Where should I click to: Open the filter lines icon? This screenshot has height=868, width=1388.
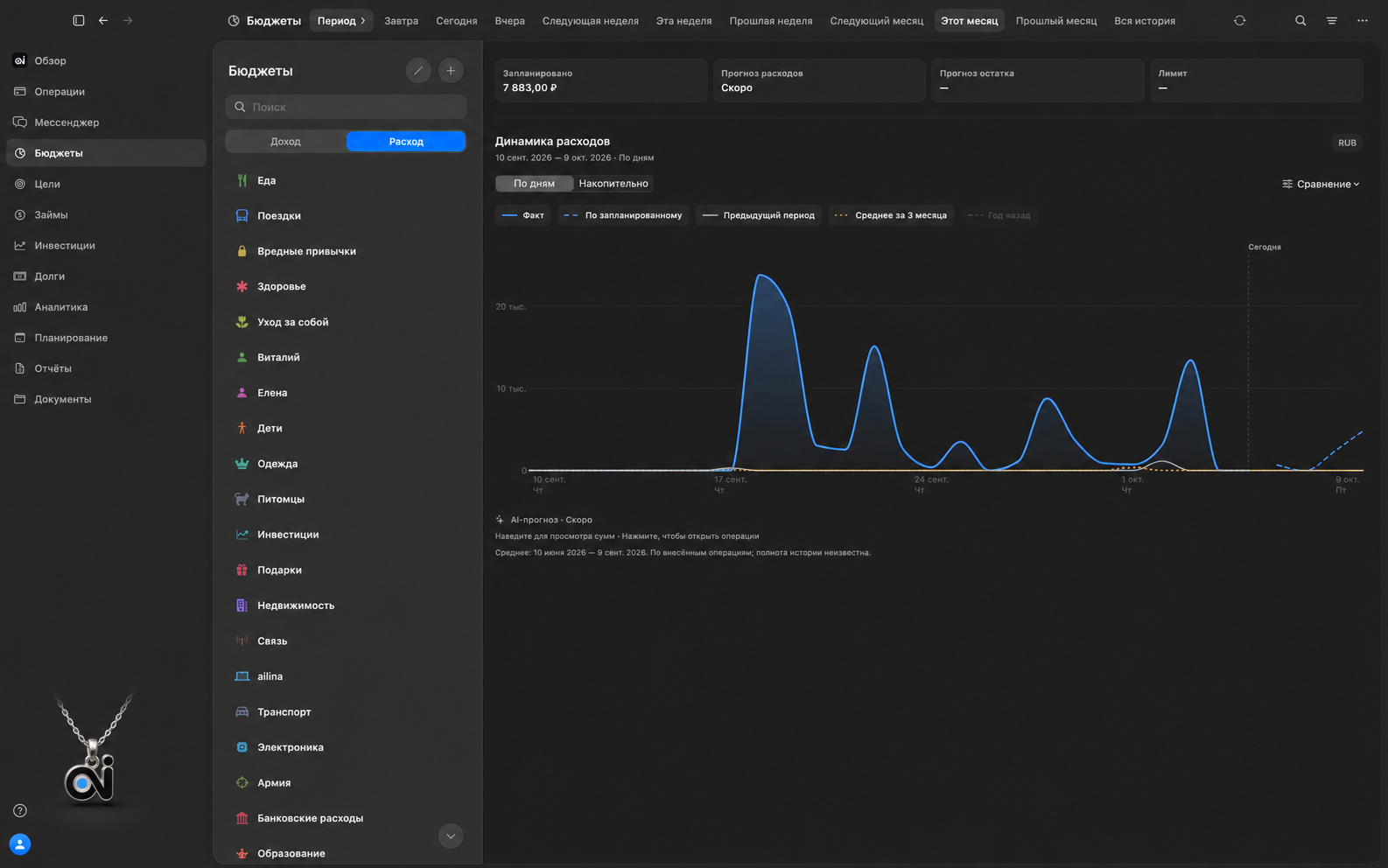[1331, 20]
